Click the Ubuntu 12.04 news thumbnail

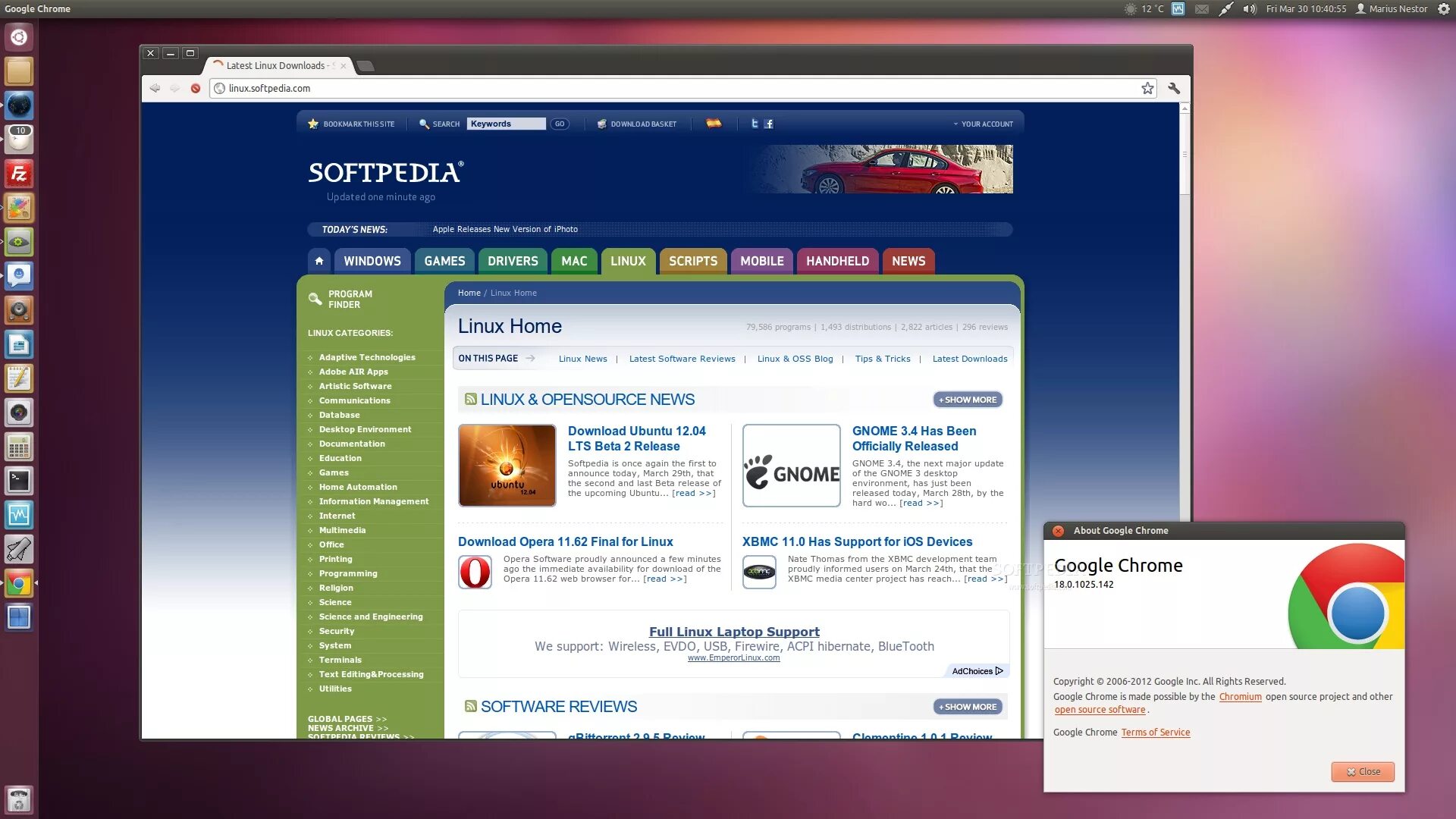(507, 465)
